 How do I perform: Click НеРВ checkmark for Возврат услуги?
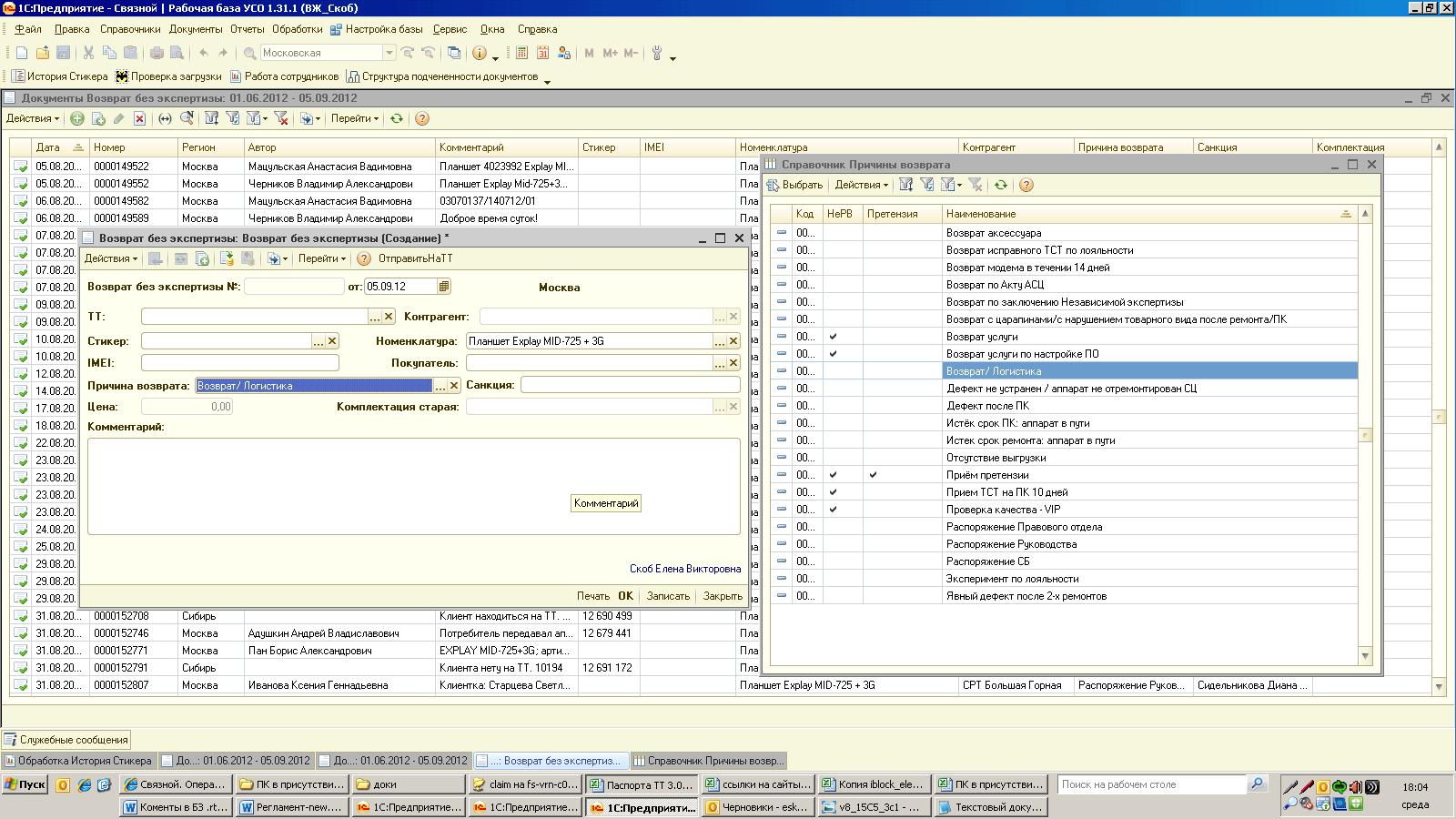pos(833,337)
